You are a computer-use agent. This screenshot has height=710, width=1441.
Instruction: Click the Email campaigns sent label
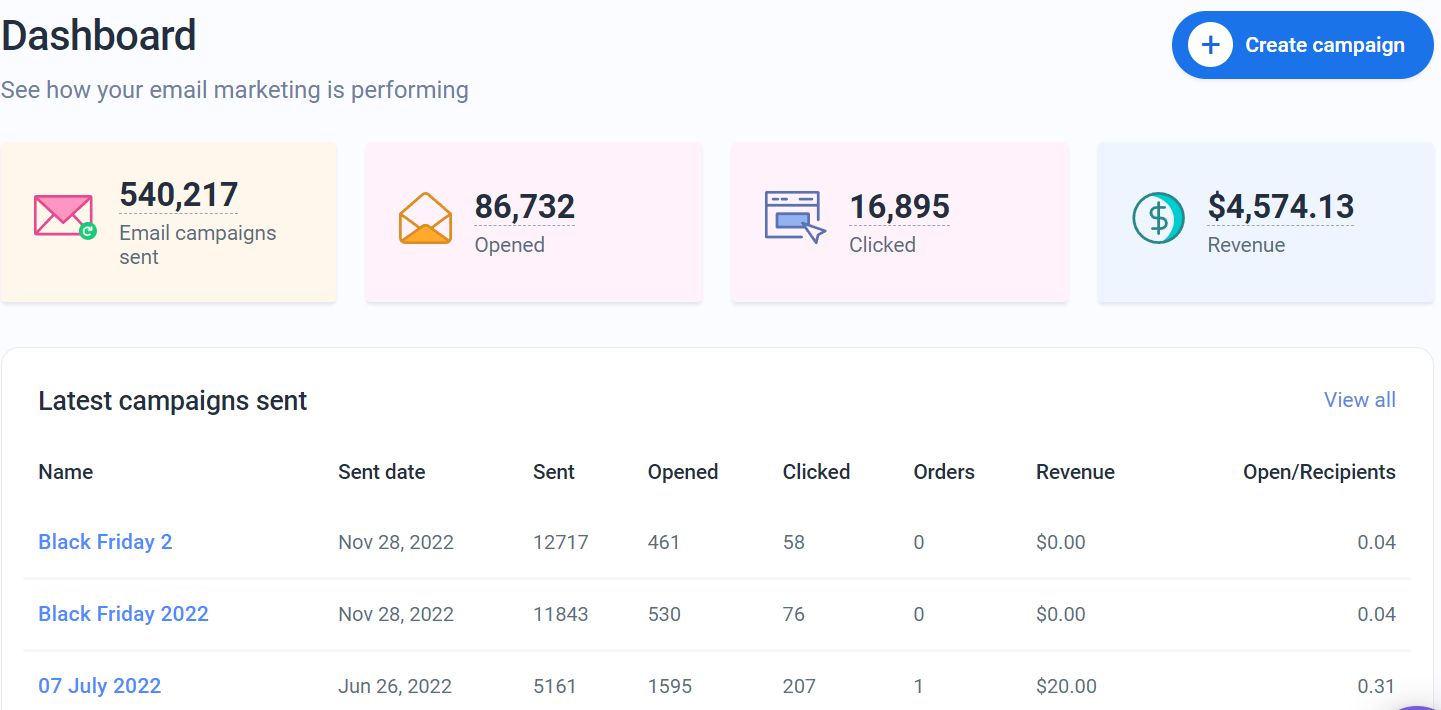pyautogui.click(x=197, y=245)
